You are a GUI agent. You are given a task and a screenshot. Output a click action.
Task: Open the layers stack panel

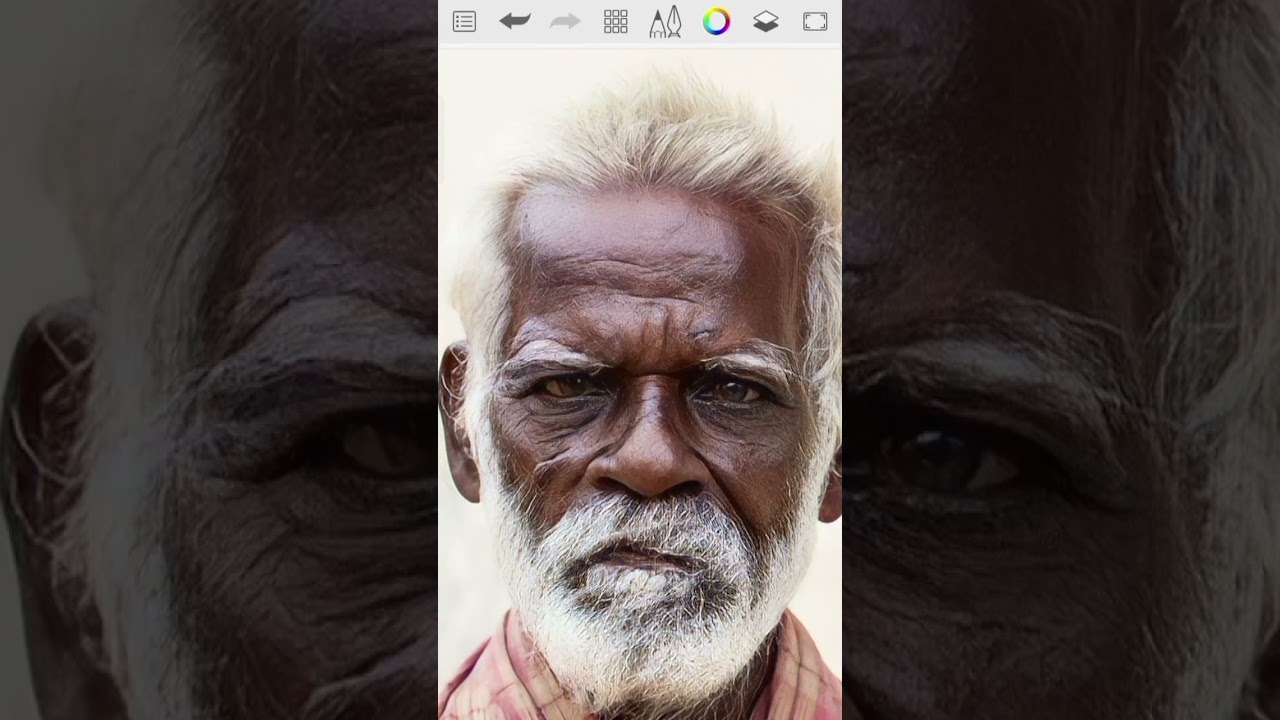coord(765,22)
